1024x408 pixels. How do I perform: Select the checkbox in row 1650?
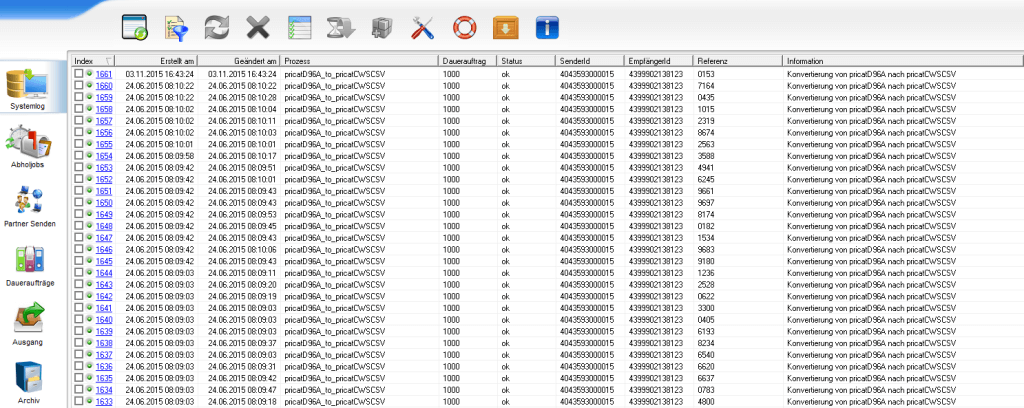(x=79, y=203)
